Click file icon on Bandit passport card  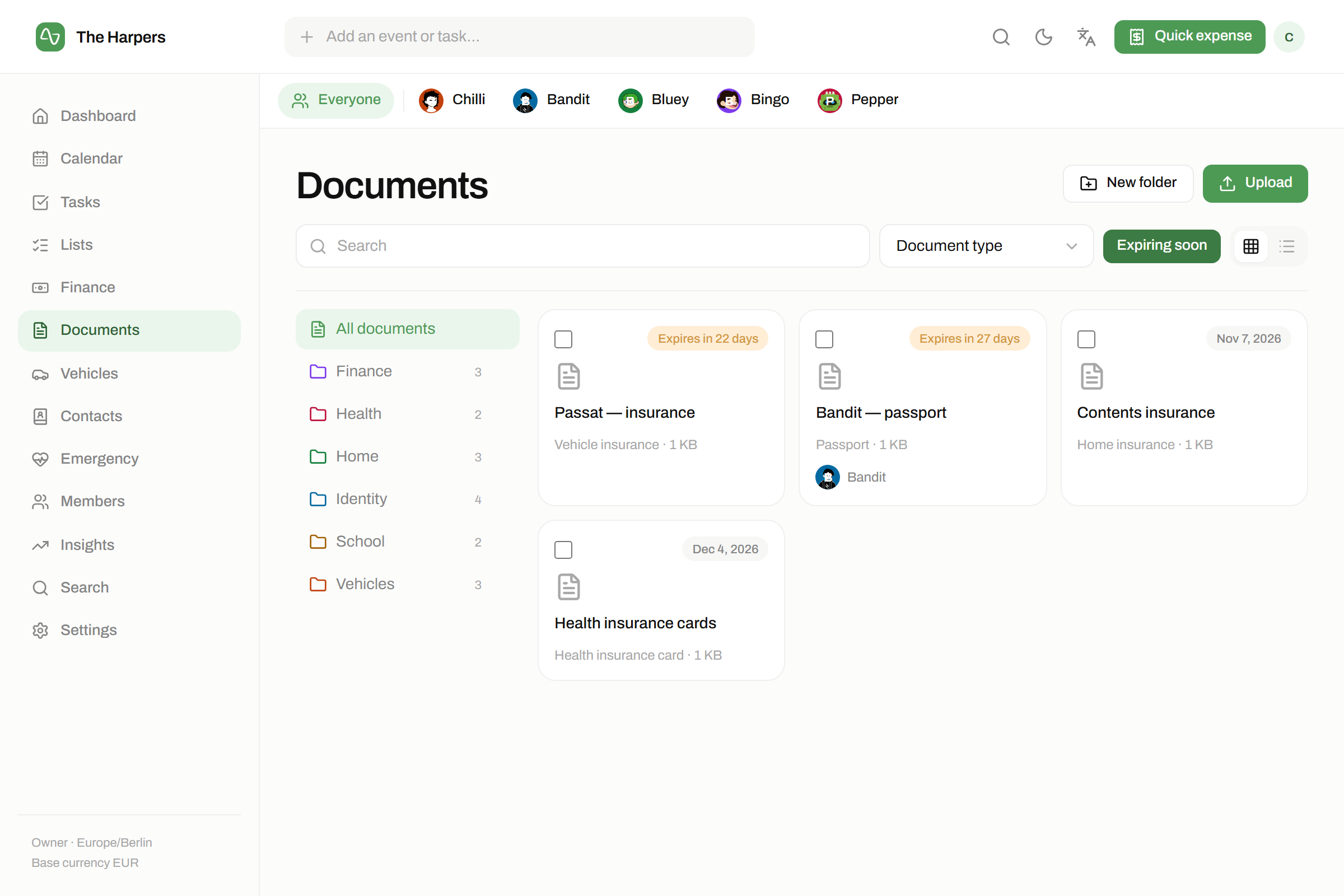coord(830,376)
